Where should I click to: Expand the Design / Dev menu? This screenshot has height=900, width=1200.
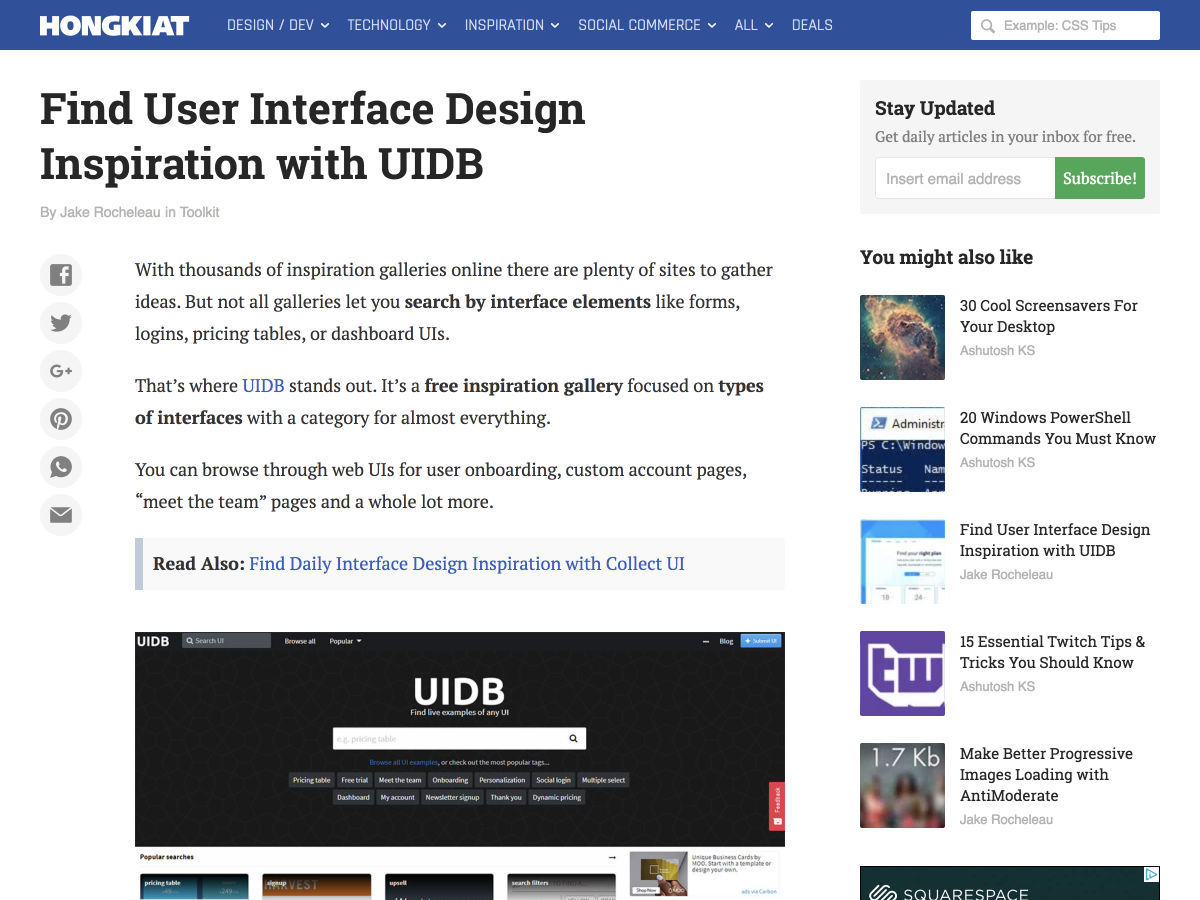coord(278,25)
